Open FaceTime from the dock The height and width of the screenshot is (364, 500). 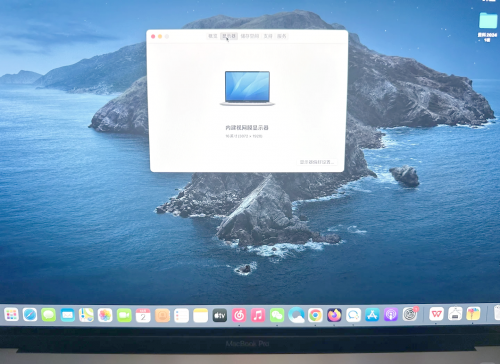(124, 315)
